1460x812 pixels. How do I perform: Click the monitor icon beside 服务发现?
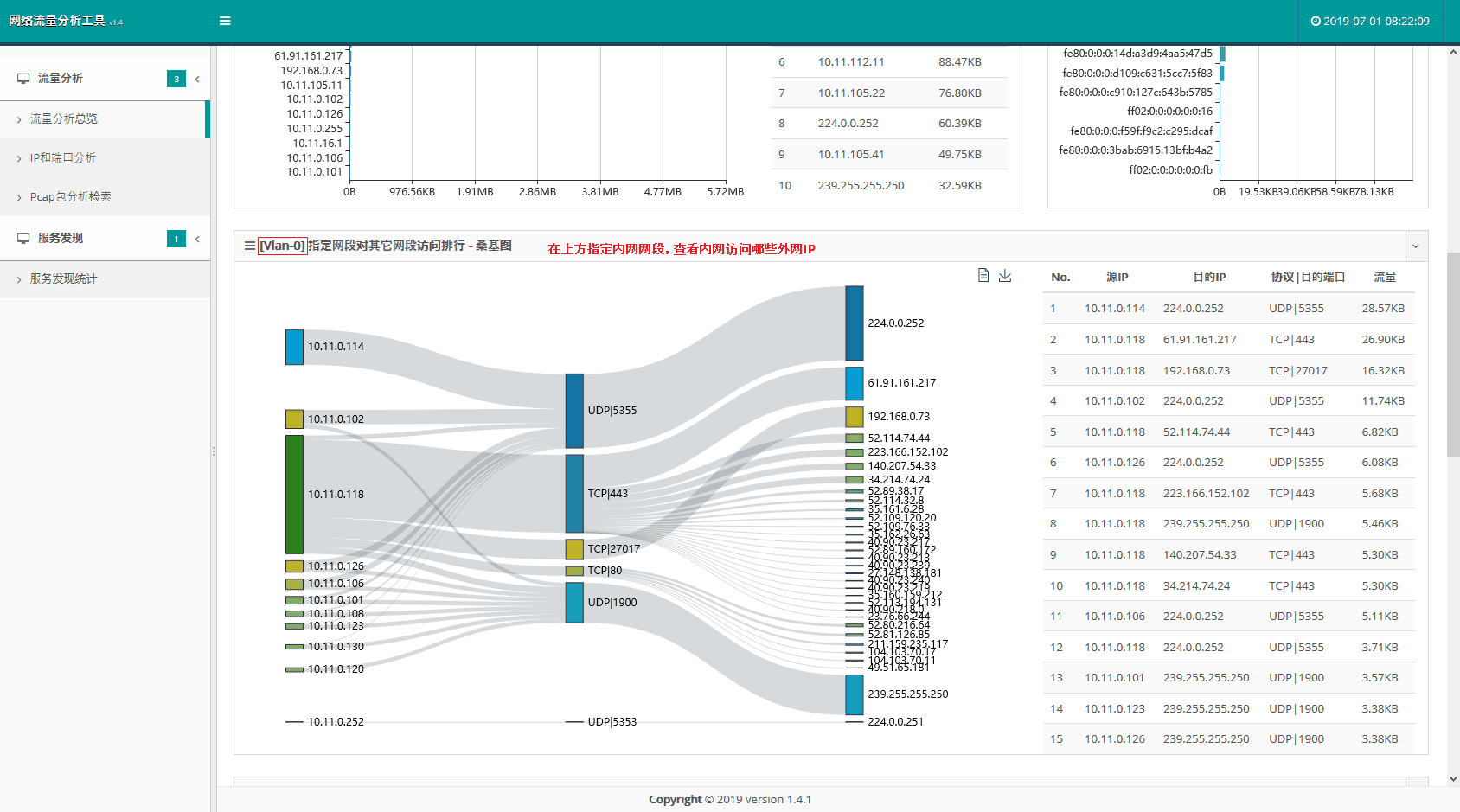pyautogui.click(x=23, y=239)
